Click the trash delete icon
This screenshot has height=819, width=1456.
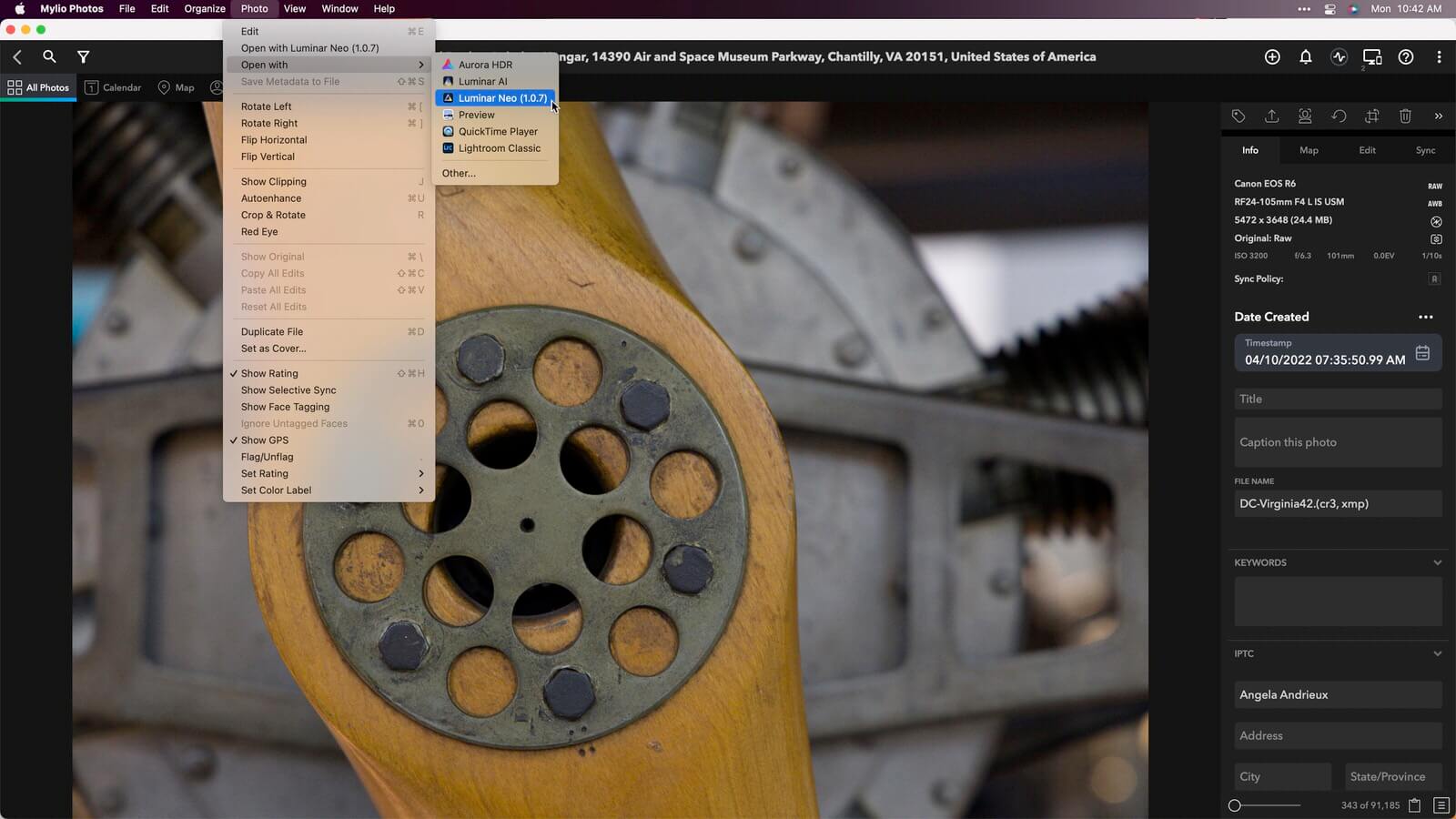pyautogui.click(x=1405, y=116)
